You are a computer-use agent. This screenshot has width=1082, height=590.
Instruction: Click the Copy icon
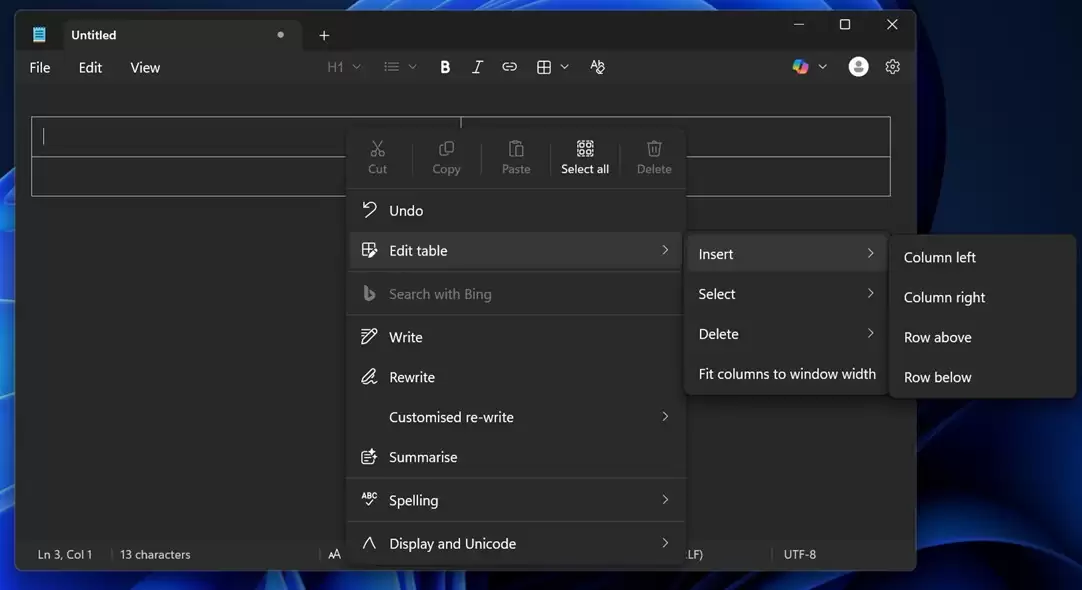click(446, 156)
